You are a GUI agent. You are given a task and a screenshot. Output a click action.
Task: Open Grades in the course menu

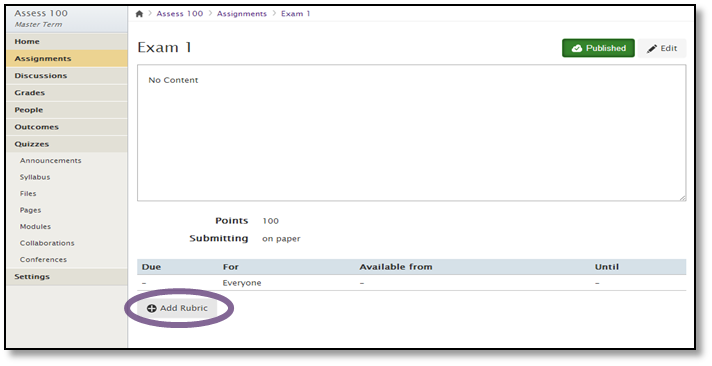tap(67, 93)
